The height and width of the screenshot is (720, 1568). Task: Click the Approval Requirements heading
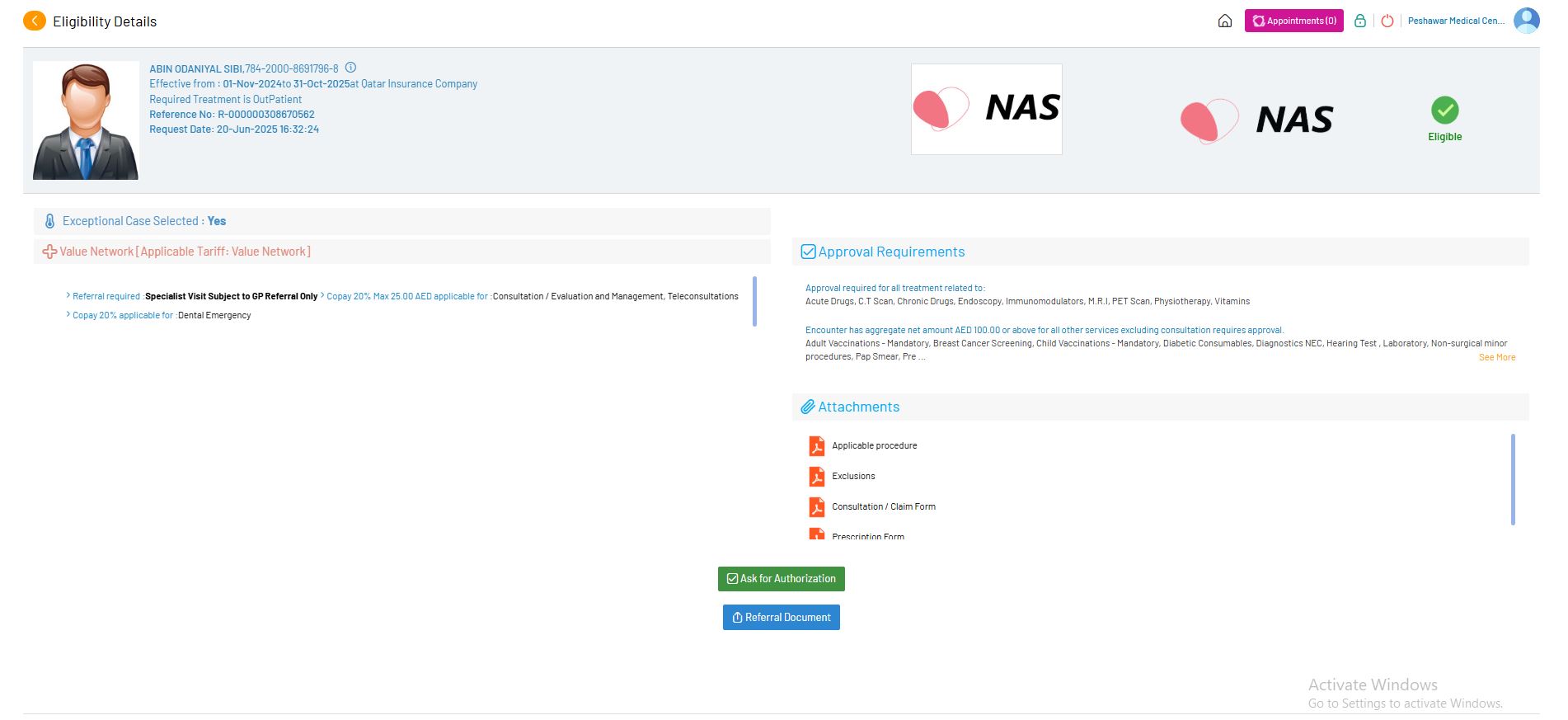click(x=891, y=252)
